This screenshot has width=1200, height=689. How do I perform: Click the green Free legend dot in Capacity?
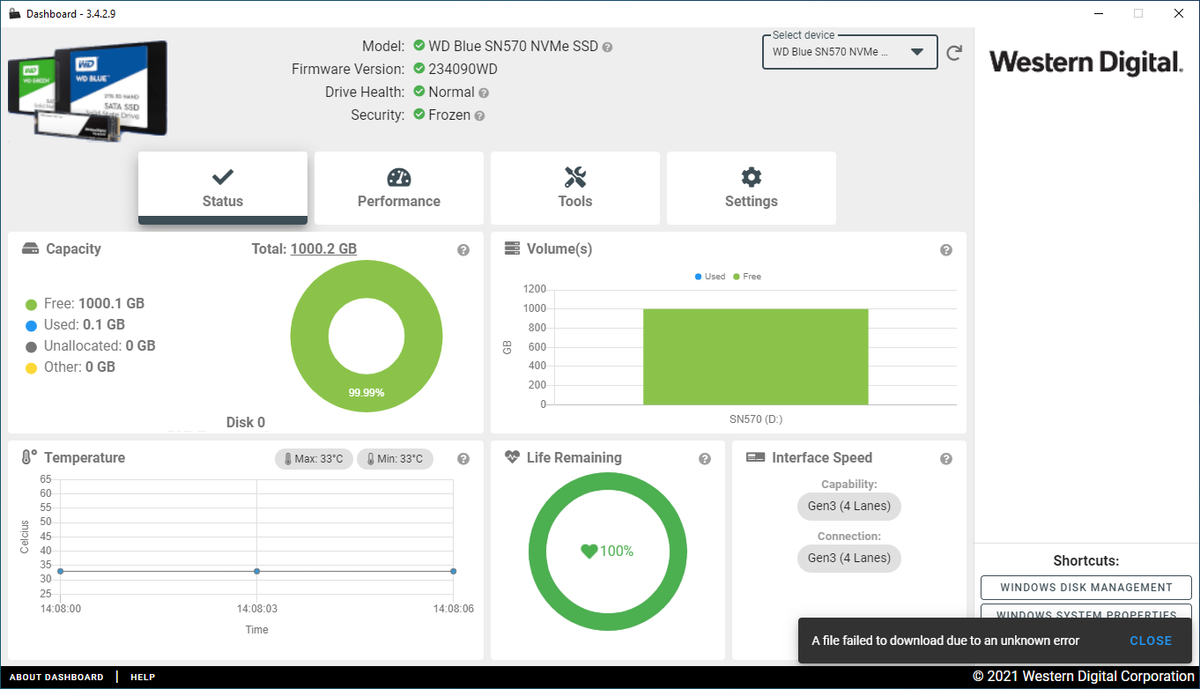(31, 304)
